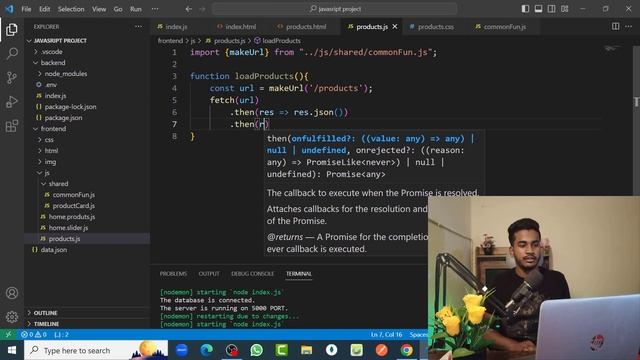
Task: Expand the Timeline section
Action: 87,324
